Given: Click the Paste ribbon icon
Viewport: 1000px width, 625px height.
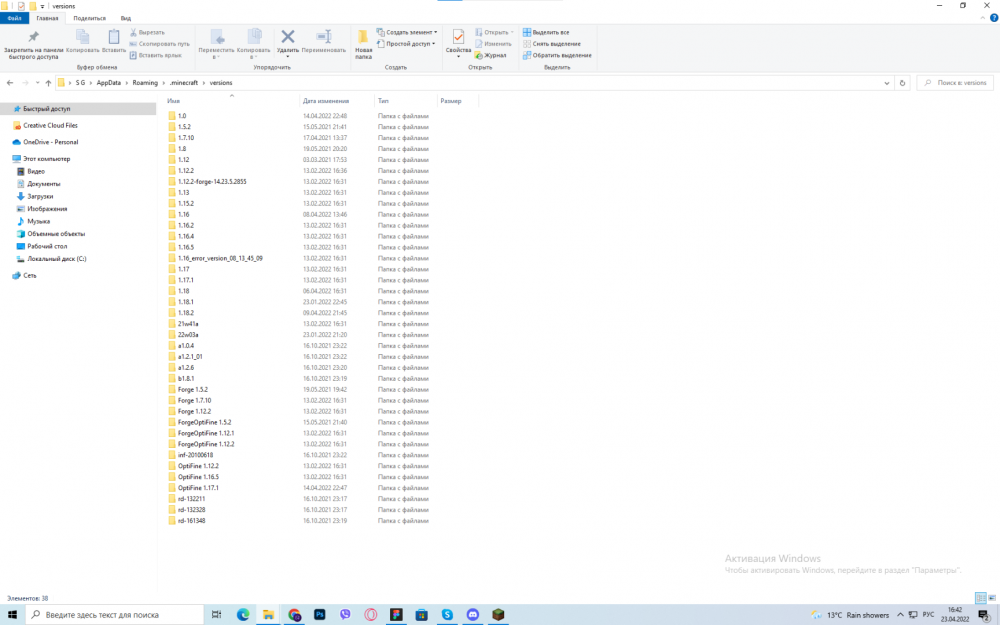Looking at the screenshot, I should (x=114, y=37).
